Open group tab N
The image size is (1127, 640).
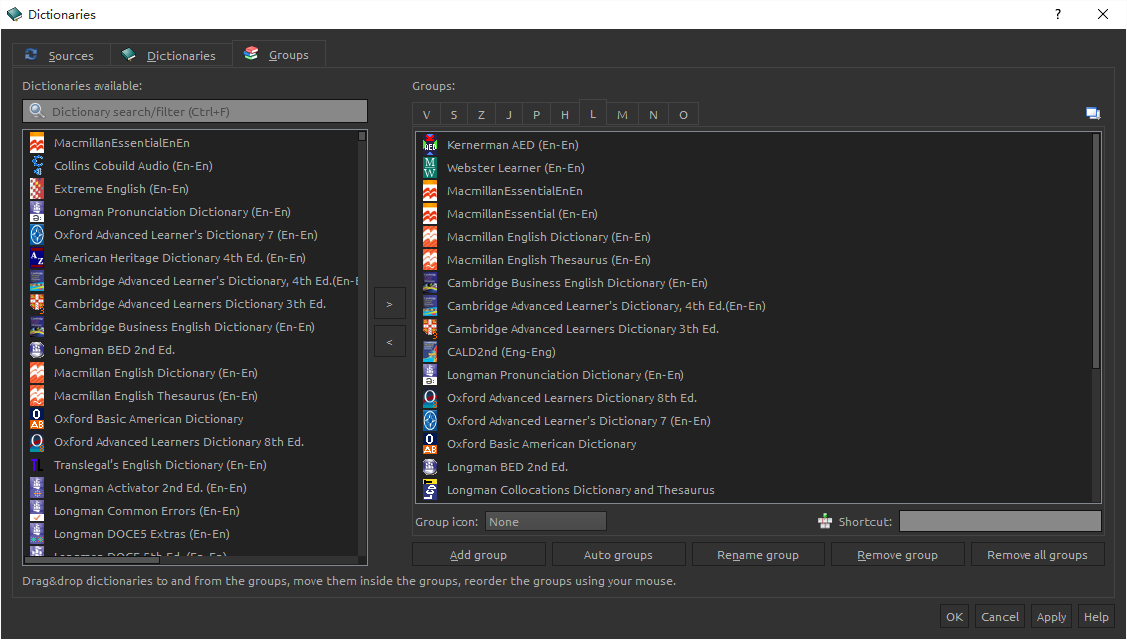[x=653, y=115]
